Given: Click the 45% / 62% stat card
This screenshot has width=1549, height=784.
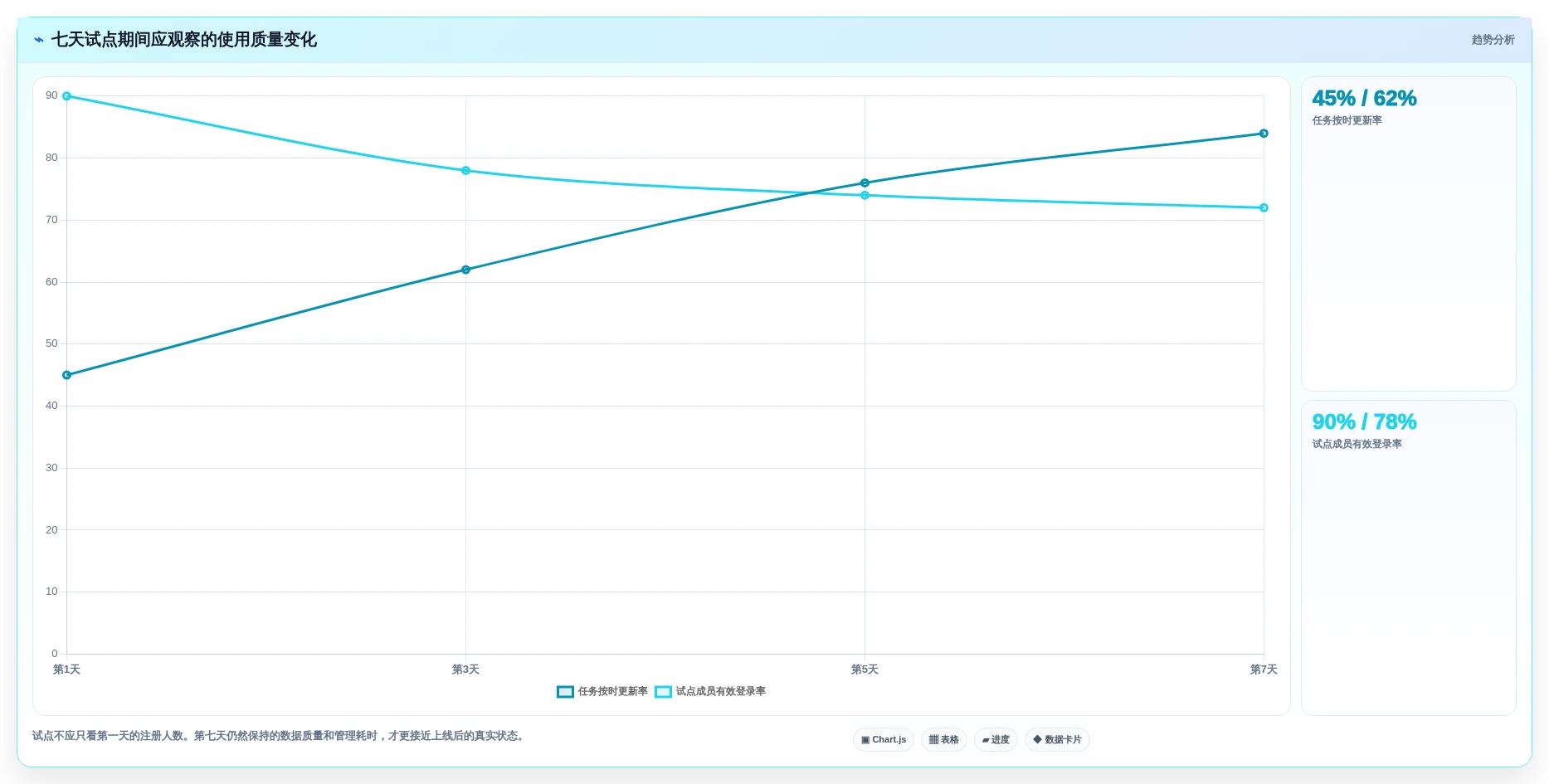Looking at the screenshot, I should [1408, 234].
